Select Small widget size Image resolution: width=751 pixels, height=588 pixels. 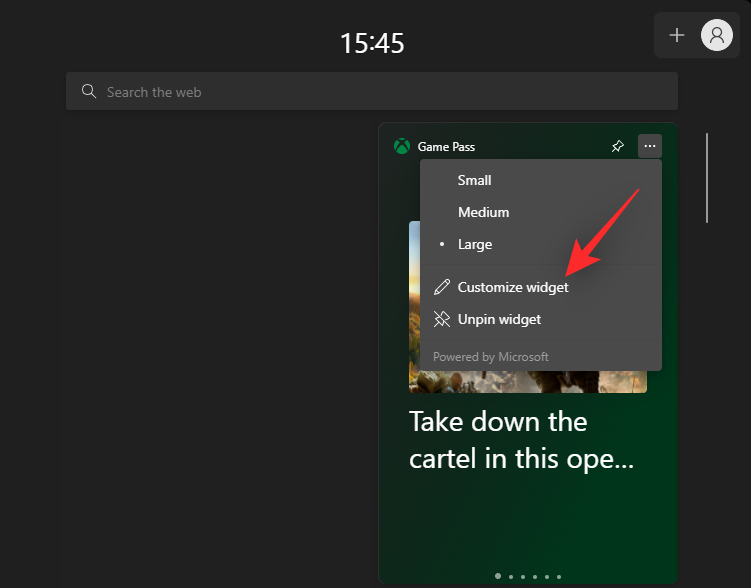point(541,180)
